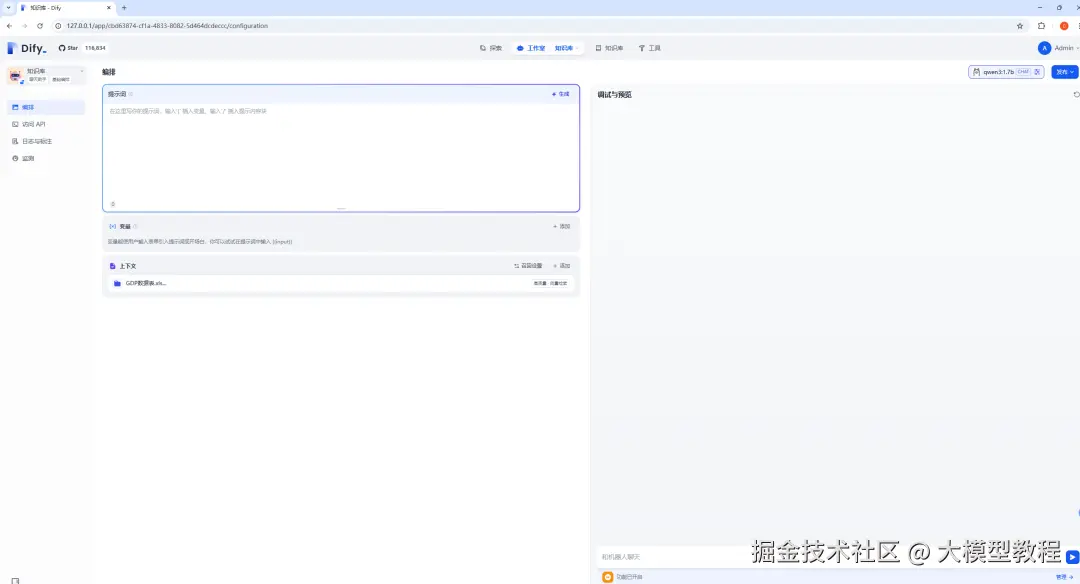This screenshot has width=1080, height=584.
Task: Bookmark this page with the star icon
Action: (x=1020, y=26)
